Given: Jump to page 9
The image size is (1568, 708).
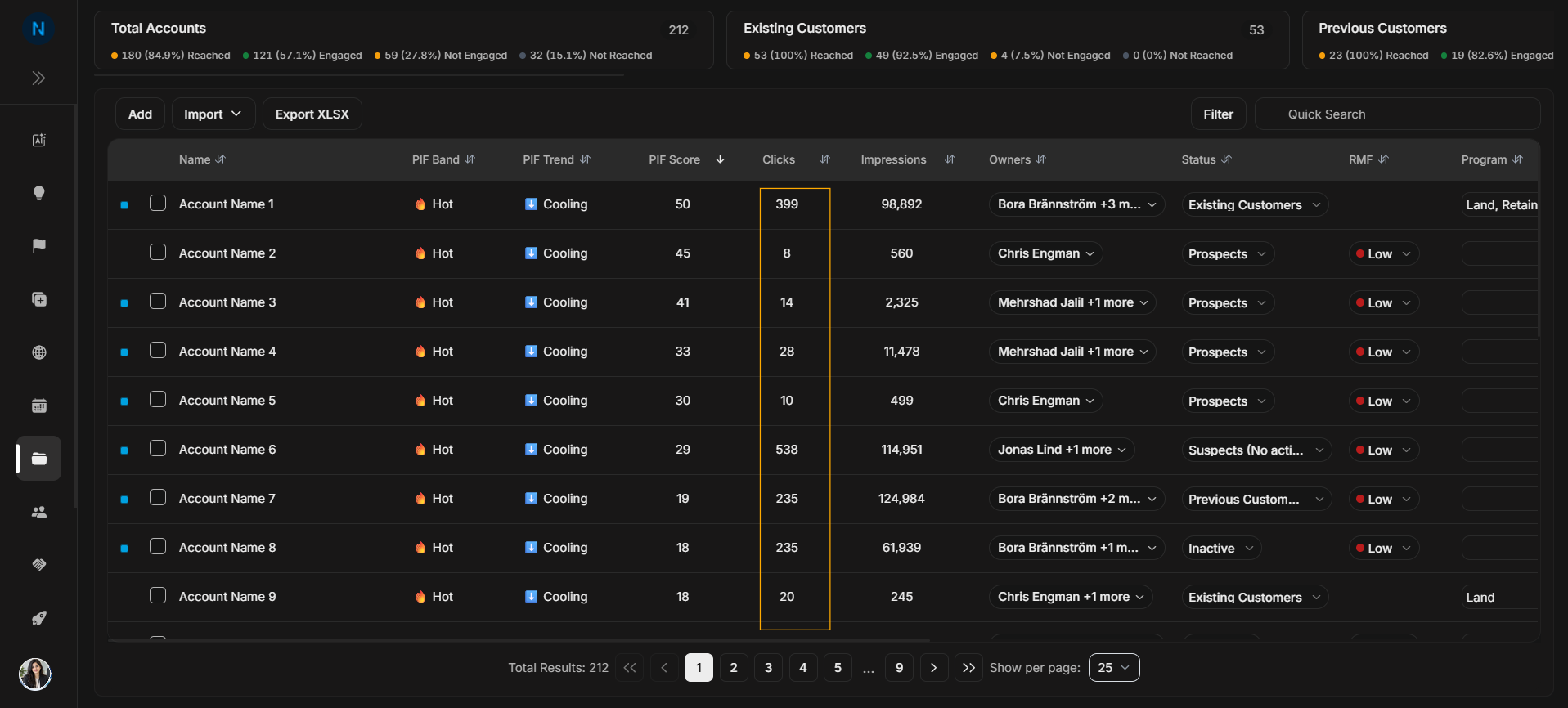Looking at the screenshot, I should pyautogui.click(x=899, y=668).
